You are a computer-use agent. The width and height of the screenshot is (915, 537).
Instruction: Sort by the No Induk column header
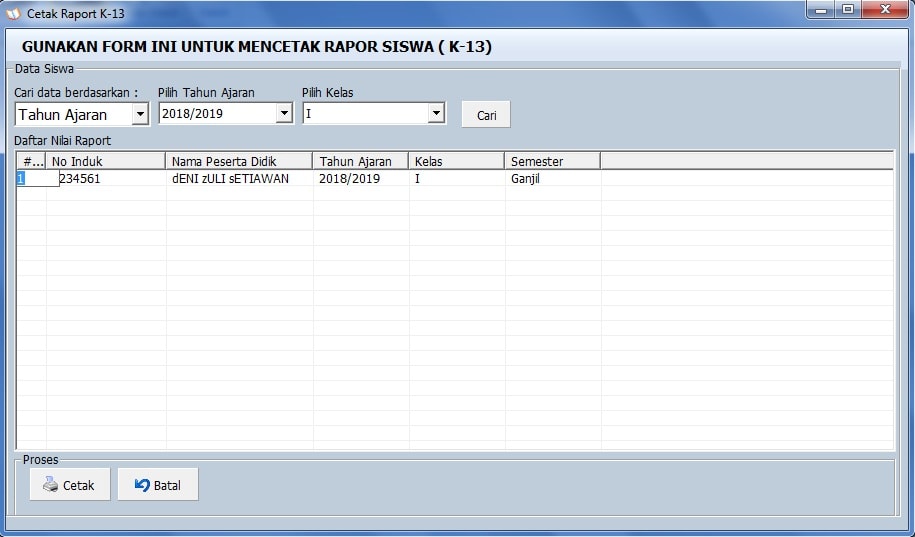tap(106, 161)
